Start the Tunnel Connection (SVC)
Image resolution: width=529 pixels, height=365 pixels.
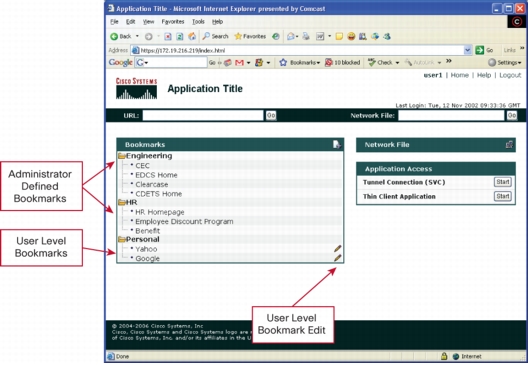click(x=503, y=182)
